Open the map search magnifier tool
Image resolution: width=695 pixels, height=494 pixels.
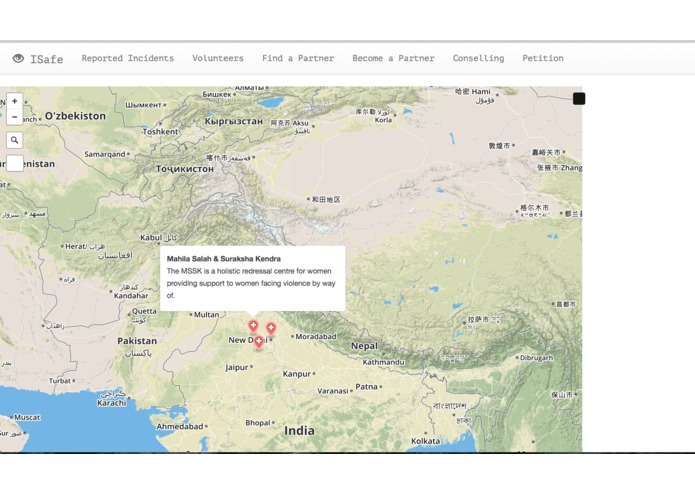pyautogui.click(x=15, y=140)
